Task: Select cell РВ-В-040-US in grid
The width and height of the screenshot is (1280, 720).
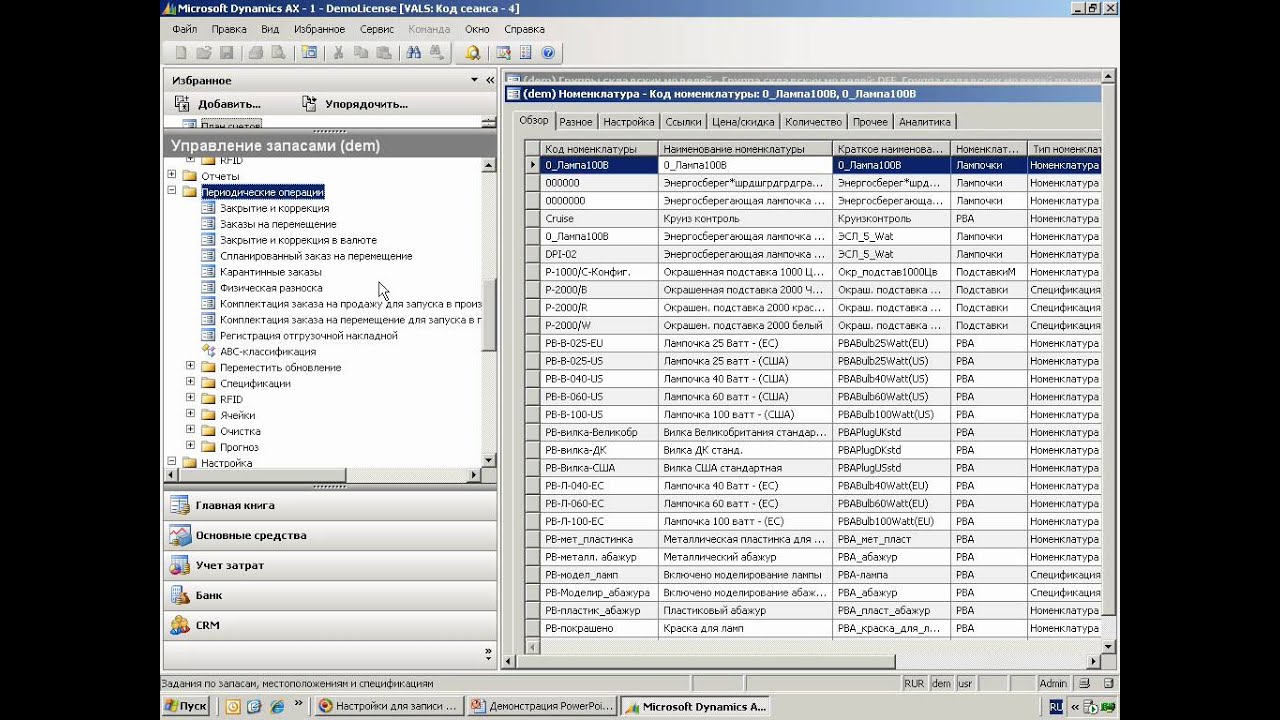Action: [x=599, y=379]
